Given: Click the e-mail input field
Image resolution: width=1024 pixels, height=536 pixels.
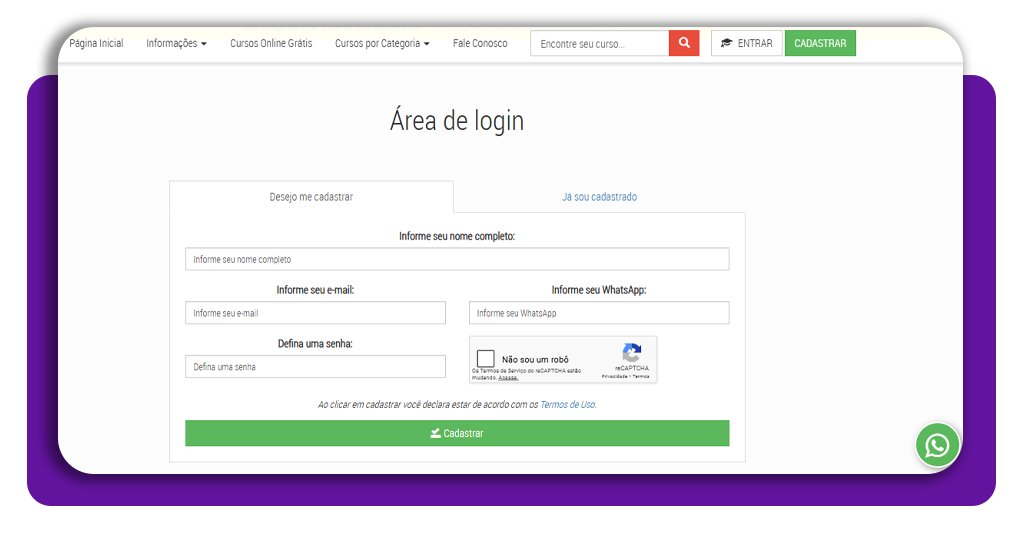Looking at the screenshot, I should [x=315, y=313].
